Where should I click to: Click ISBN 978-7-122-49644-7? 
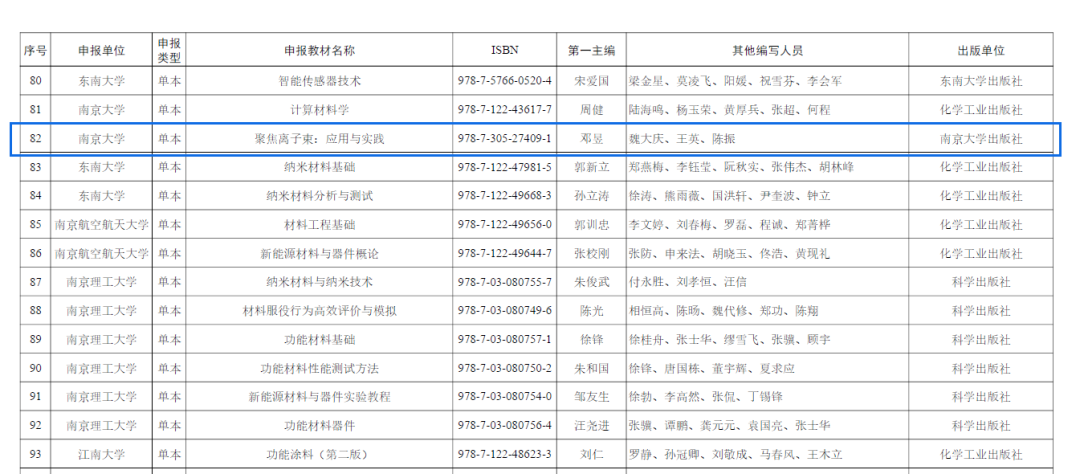(505, 254)
